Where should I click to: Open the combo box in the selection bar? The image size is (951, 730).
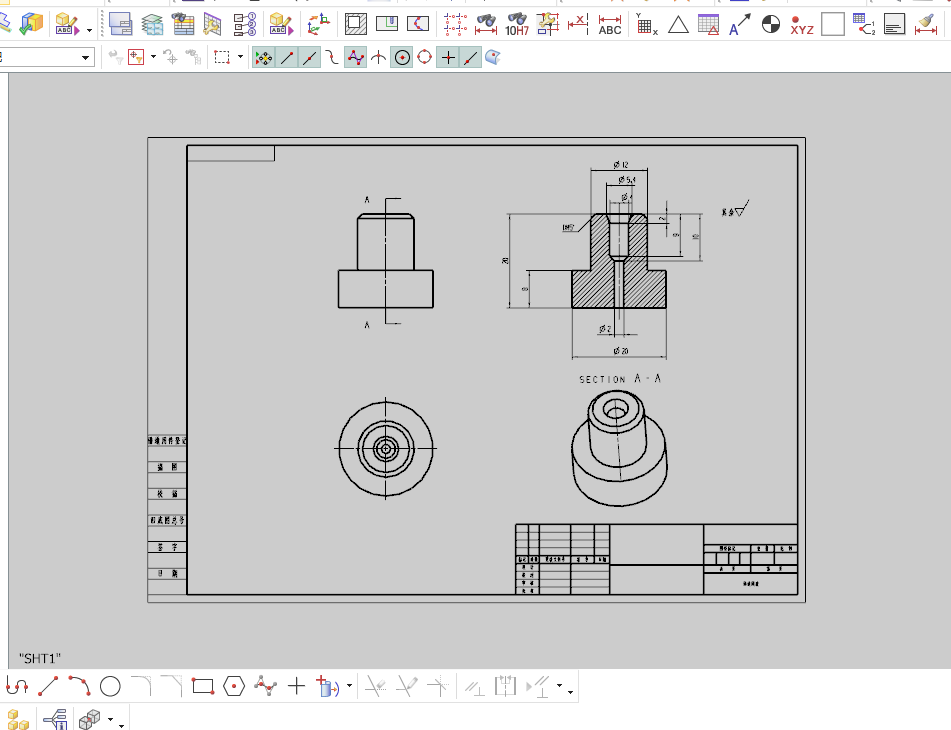pyautogui.click(x=47, y=58)
